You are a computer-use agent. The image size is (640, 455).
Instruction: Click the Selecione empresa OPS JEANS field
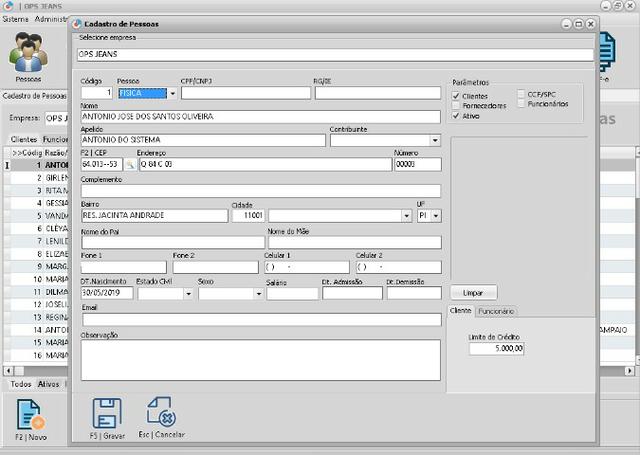[335, 54]
